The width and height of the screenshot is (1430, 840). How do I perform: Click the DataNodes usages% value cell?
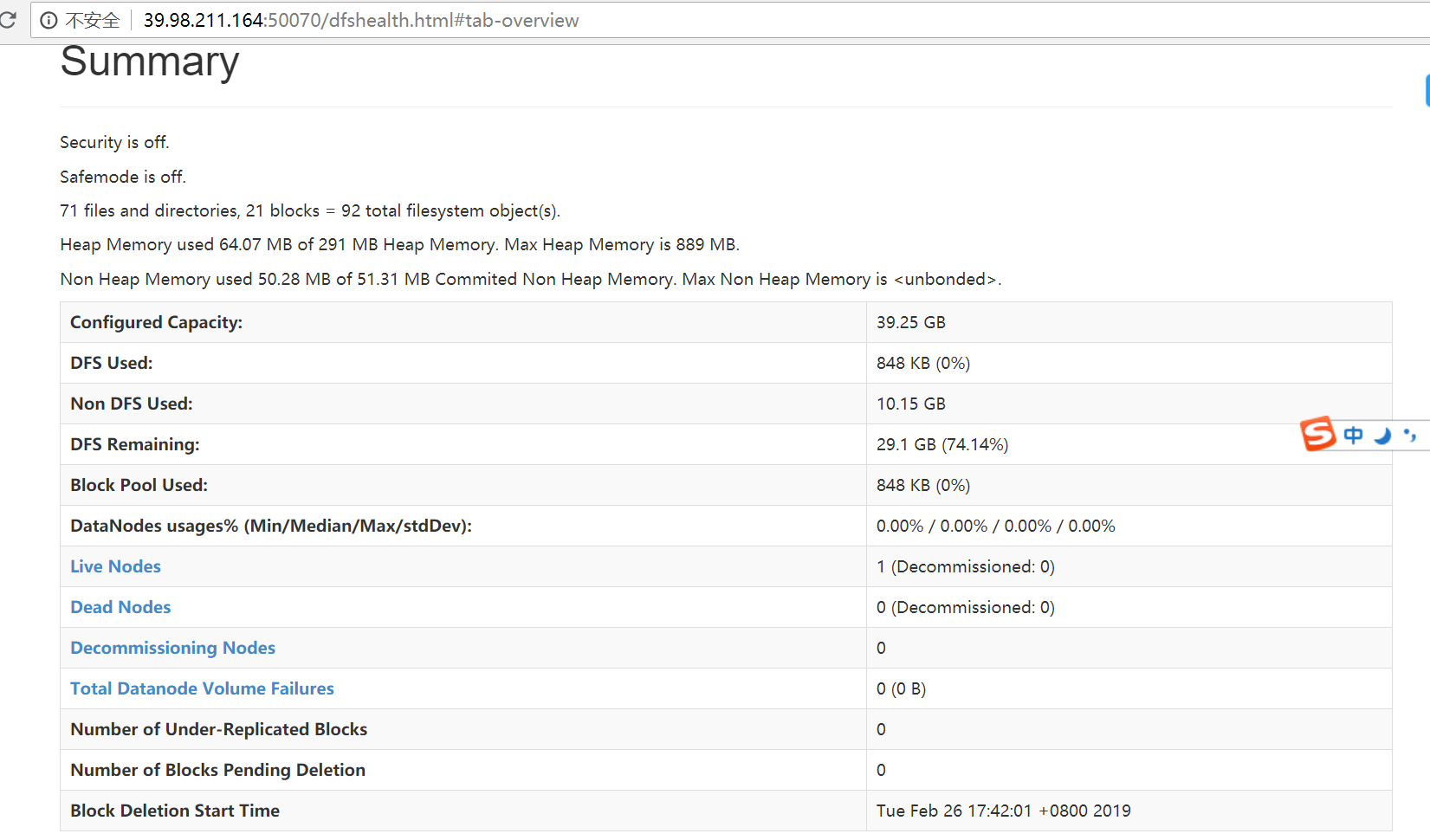(x=995, y=526)
